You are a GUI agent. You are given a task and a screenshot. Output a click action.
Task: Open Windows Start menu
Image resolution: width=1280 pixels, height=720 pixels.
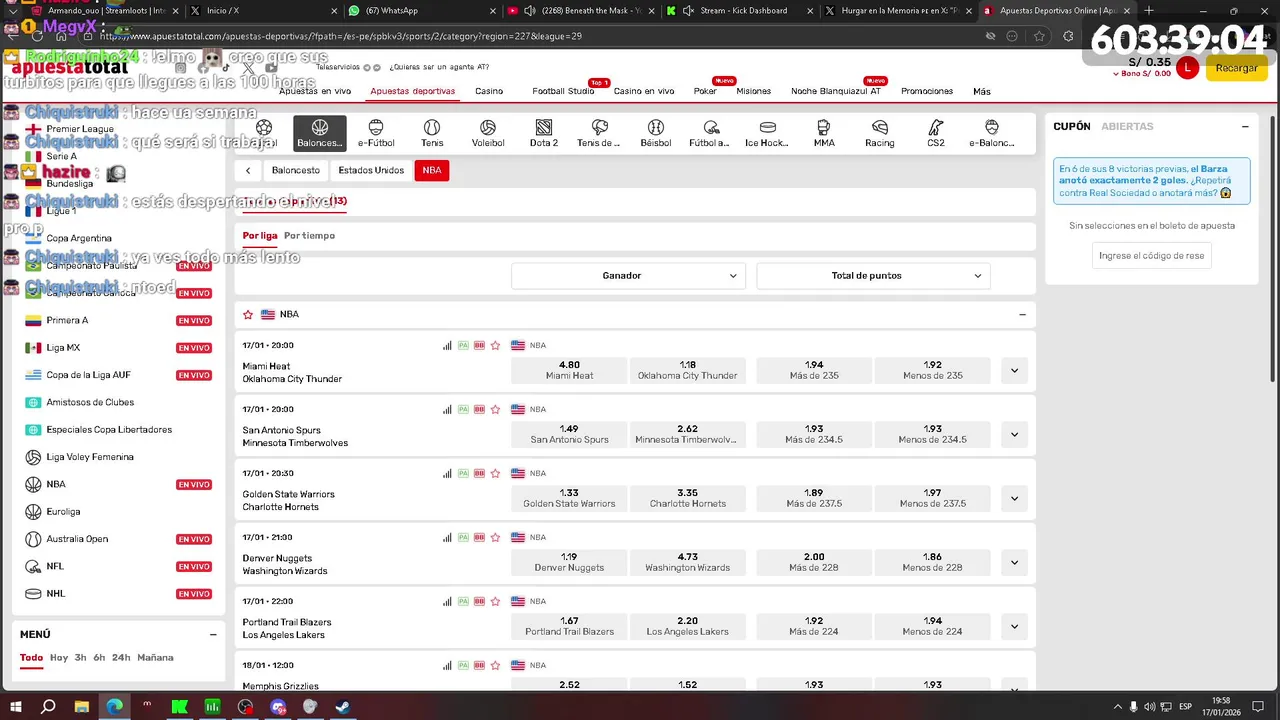tap(16, 706)
